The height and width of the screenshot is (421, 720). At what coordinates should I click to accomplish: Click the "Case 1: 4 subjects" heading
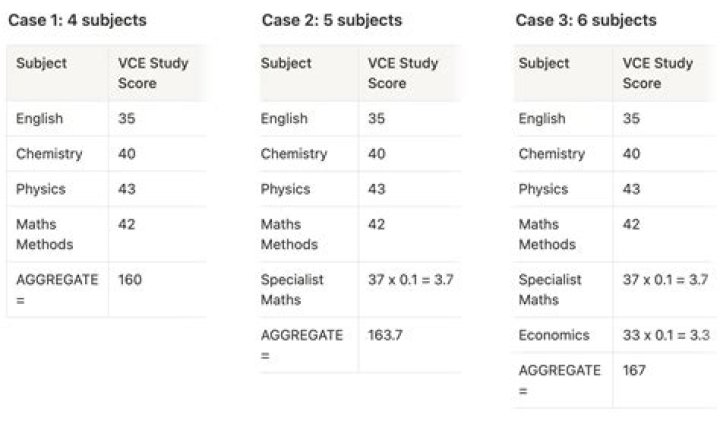(77, 20)
